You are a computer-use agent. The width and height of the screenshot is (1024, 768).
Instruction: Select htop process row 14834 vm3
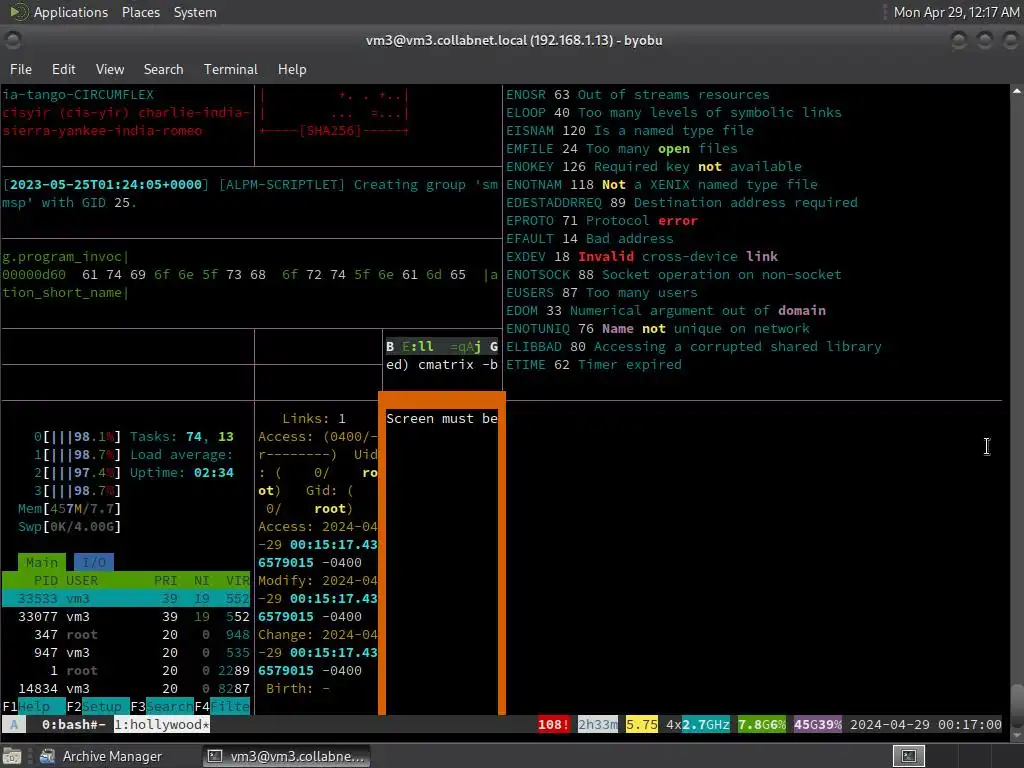point(126,688)
